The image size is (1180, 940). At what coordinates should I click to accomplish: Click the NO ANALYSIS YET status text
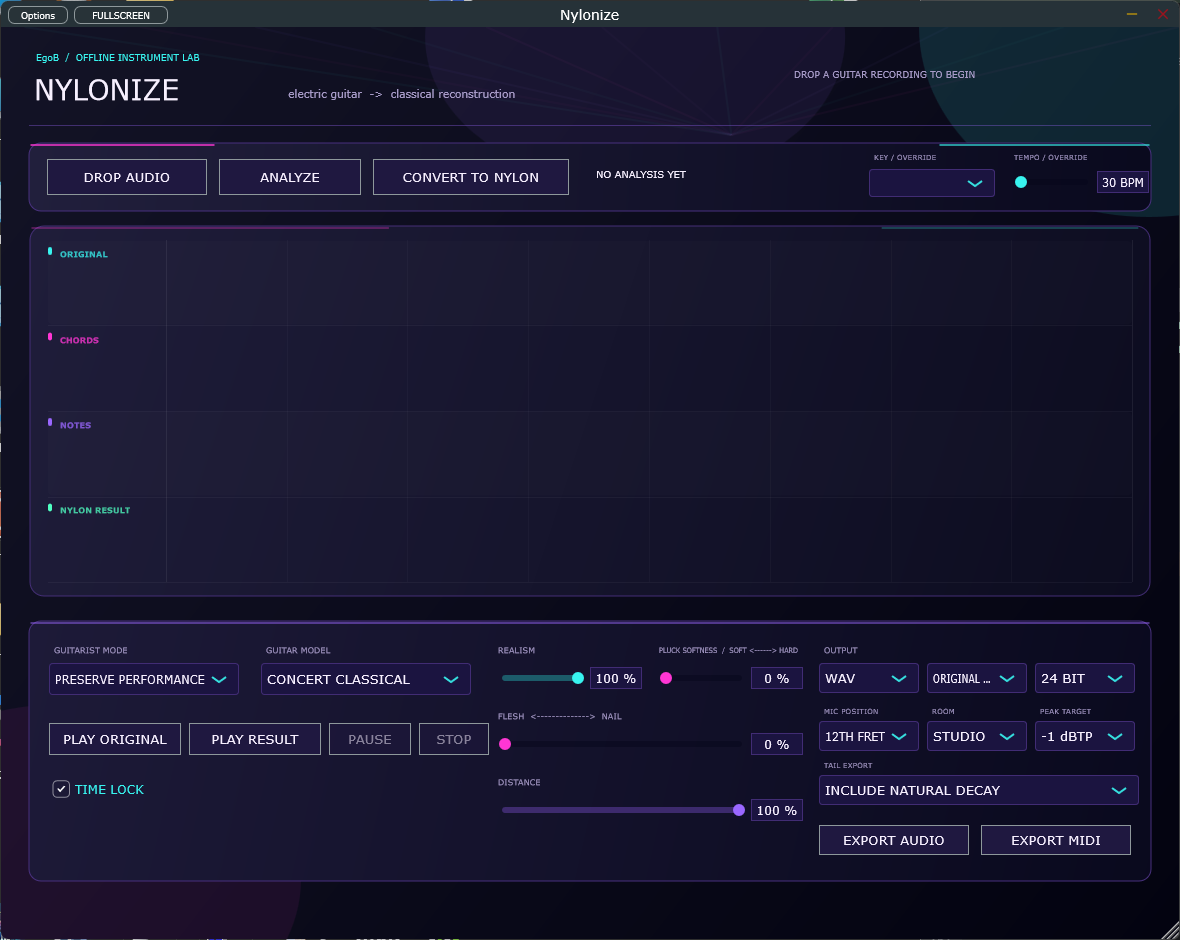coord(640,175)
